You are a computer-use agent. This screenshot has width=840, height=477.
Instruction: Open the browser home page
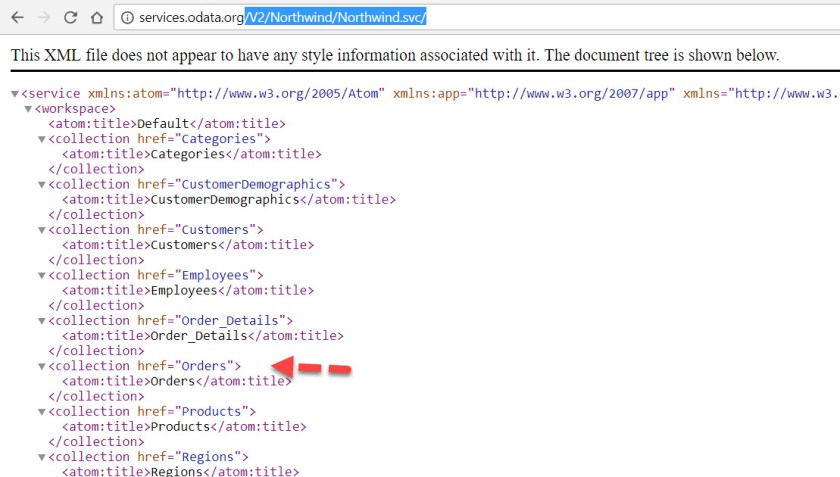97,18
